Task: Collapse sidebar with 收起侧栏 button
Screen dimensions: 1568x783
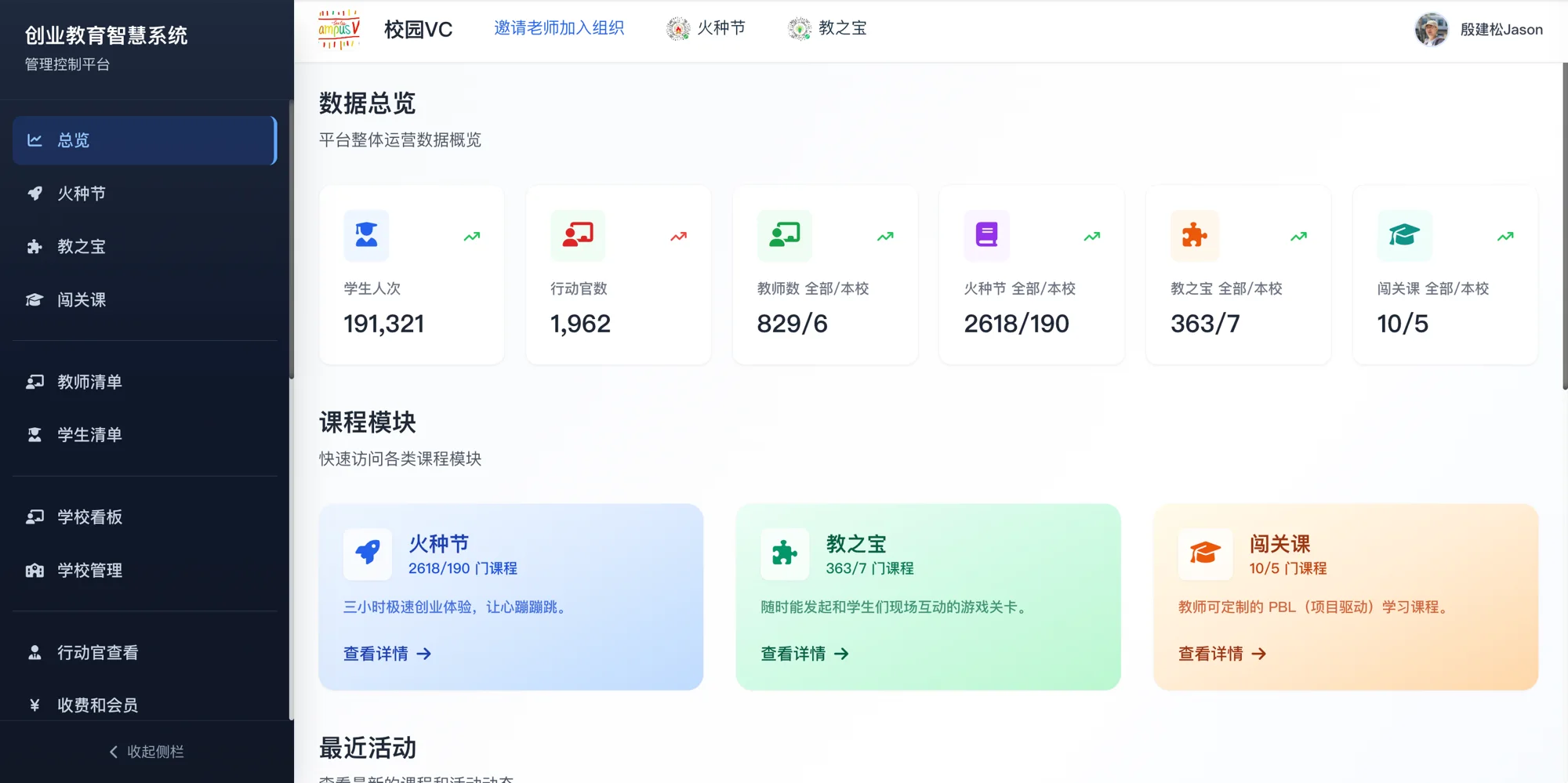Action: point(147,752)
